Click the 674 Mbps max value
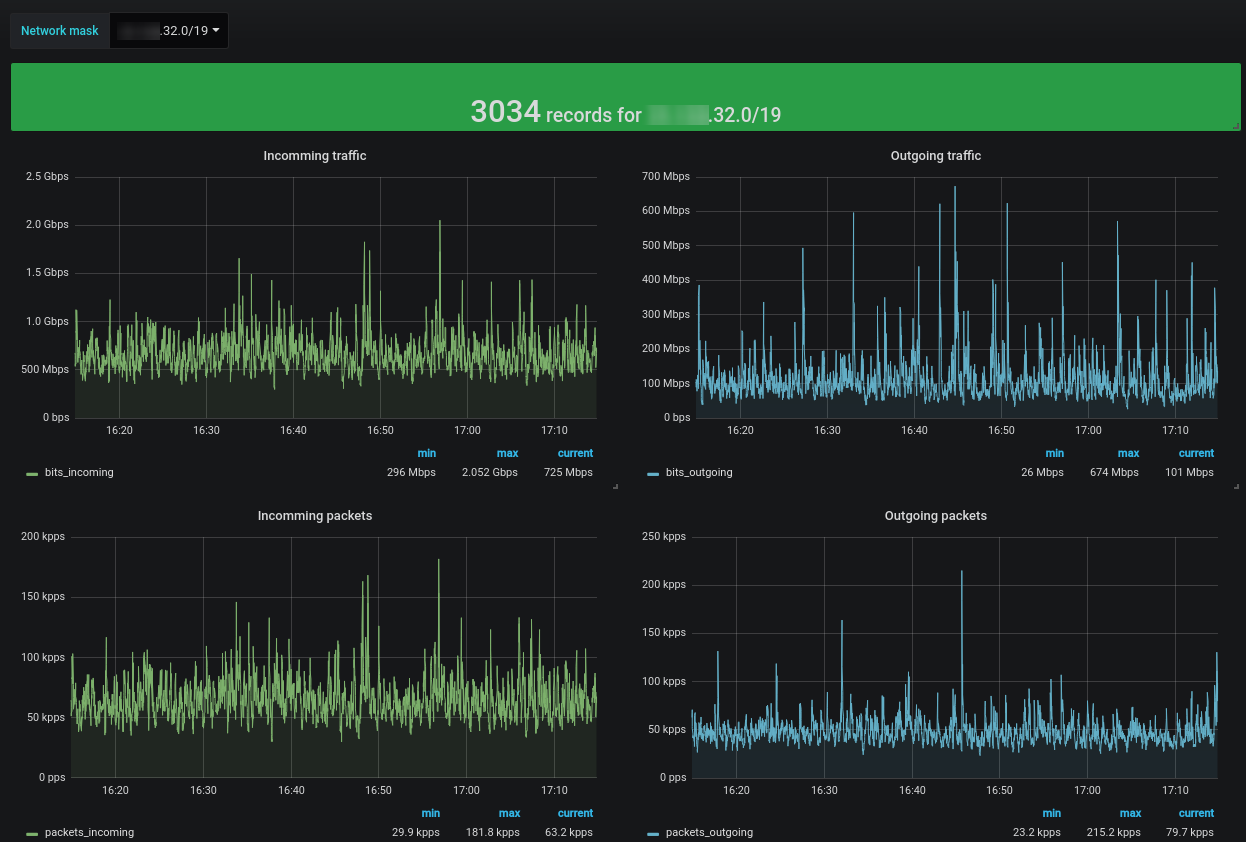The image size is (1246, 842). pos(1114,473)
